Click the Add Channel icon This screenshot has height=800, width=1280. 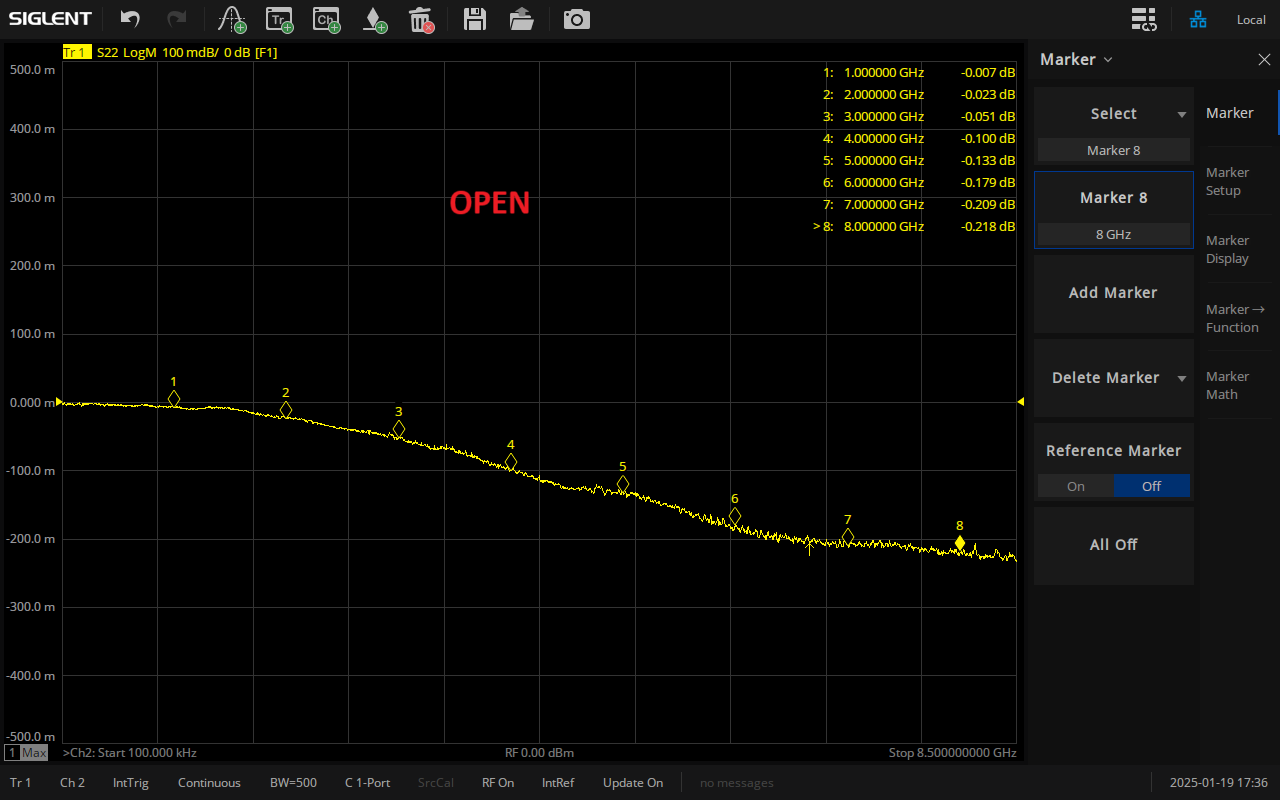click(325, 19)
